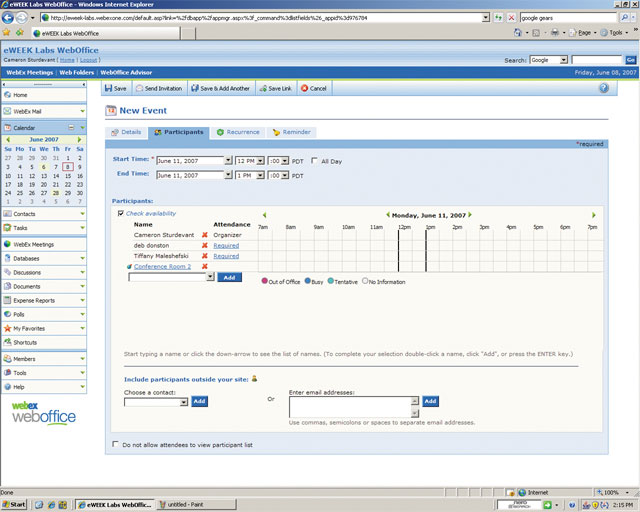
Task: Click the browser Stop button
Action: (511, 18)
